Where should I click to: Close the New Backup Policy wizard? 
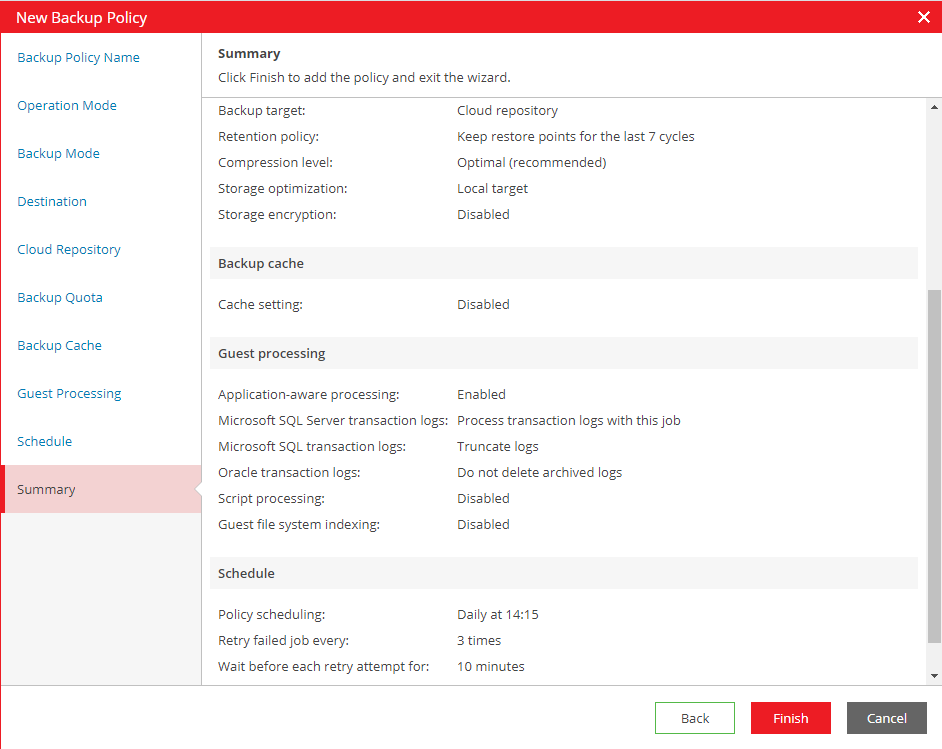coord(923,17)
